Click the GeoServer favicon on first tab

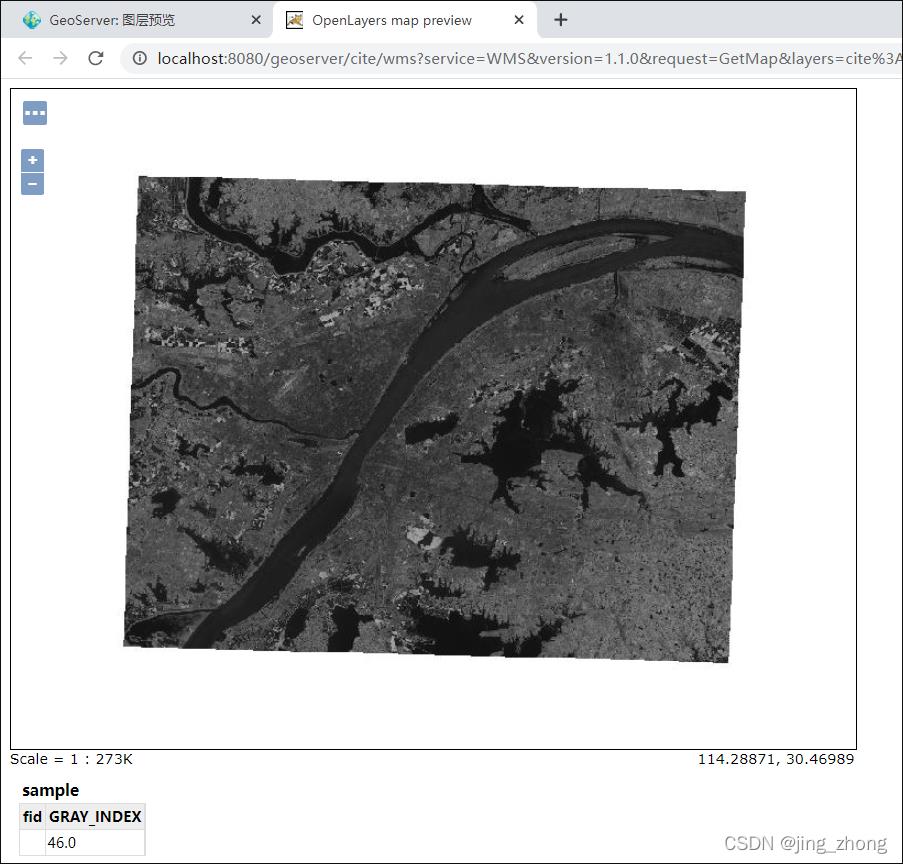click(32, 20)
